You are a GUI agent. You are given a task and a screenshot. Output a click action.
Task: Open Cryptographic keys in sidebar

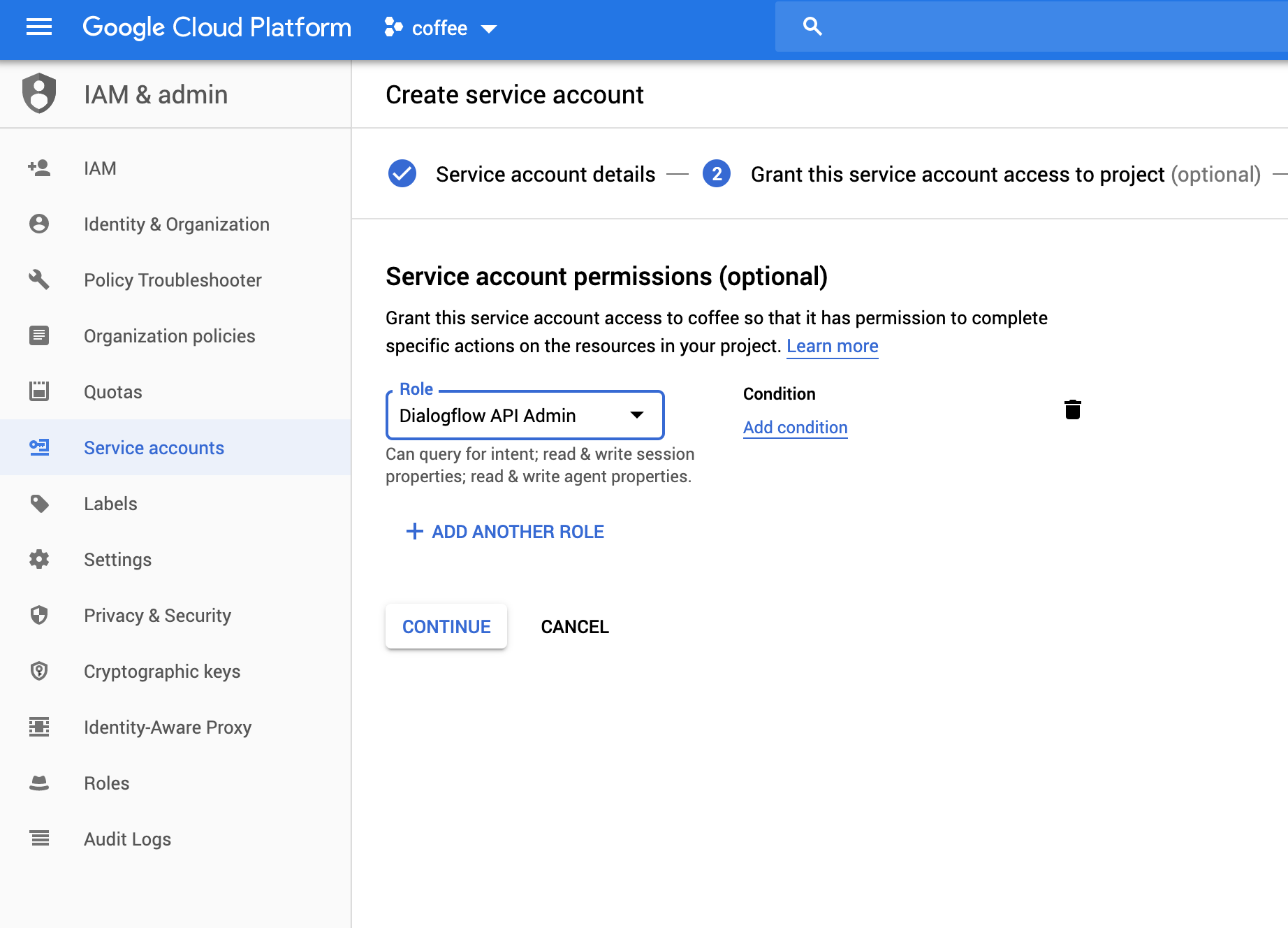tap(175, 671)
